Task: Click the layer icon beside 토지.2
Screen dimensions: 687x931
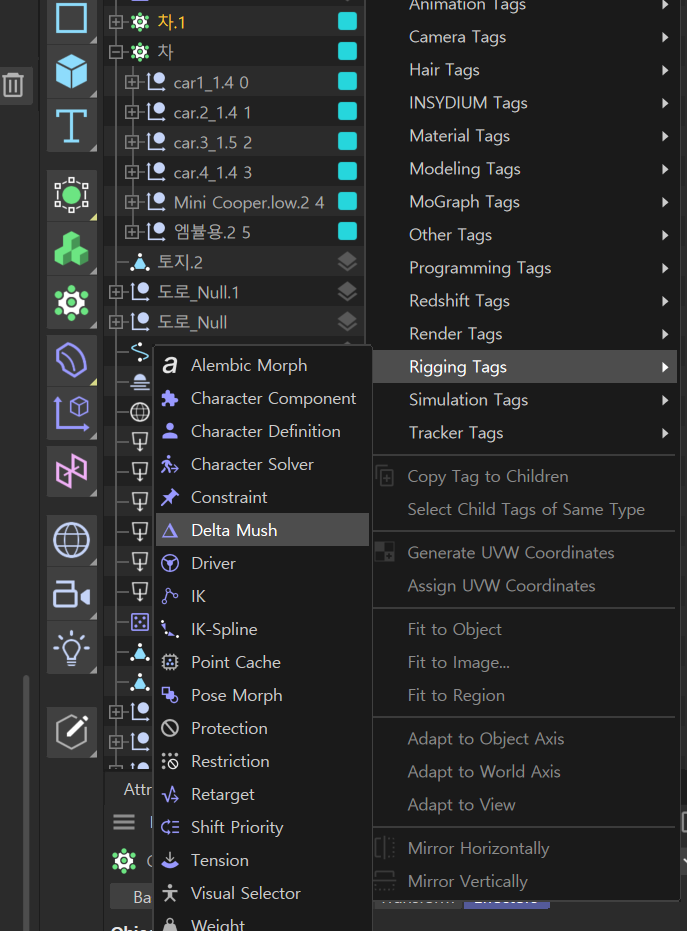Action: coord(346,262)
